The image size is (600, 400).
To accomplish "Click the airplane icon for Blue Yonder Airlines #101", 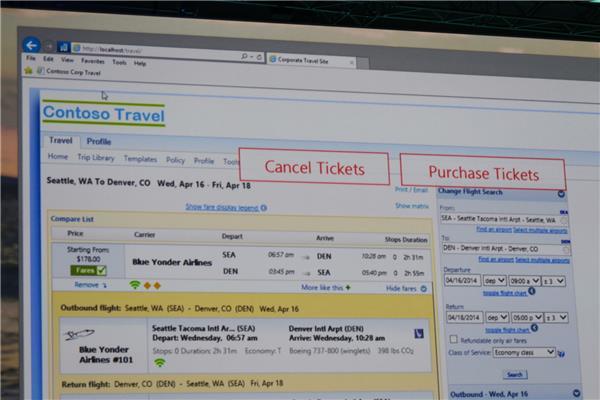I will pyautogui.click(x=78, y=334).
